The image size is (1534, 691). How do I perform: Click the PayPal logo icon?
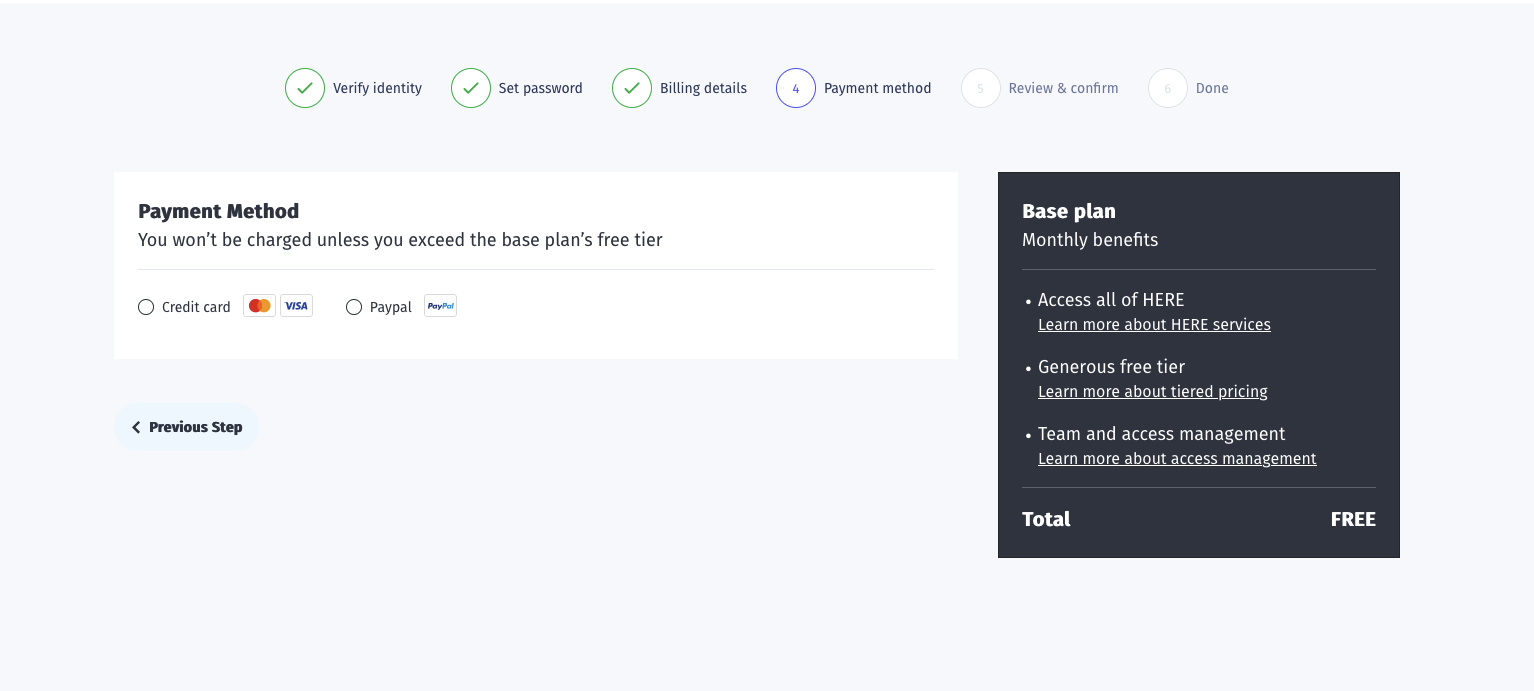(x=440, y=306)
